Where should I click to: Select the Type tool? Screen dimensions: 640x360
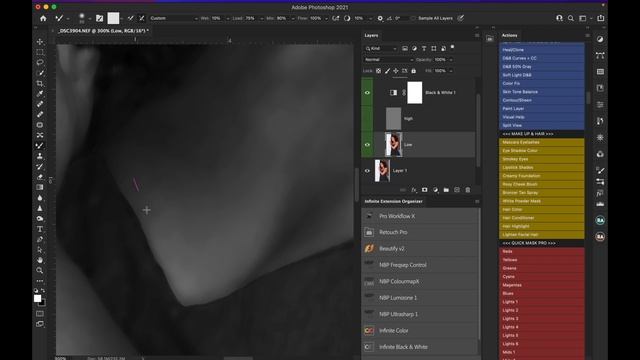40,229
